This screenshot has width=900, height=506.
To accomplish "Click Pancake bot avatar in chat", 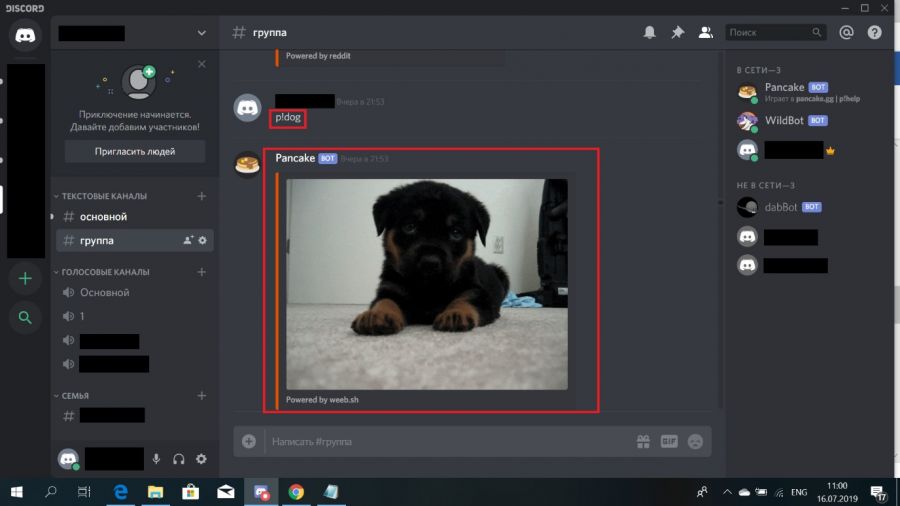I will (247, 164).
